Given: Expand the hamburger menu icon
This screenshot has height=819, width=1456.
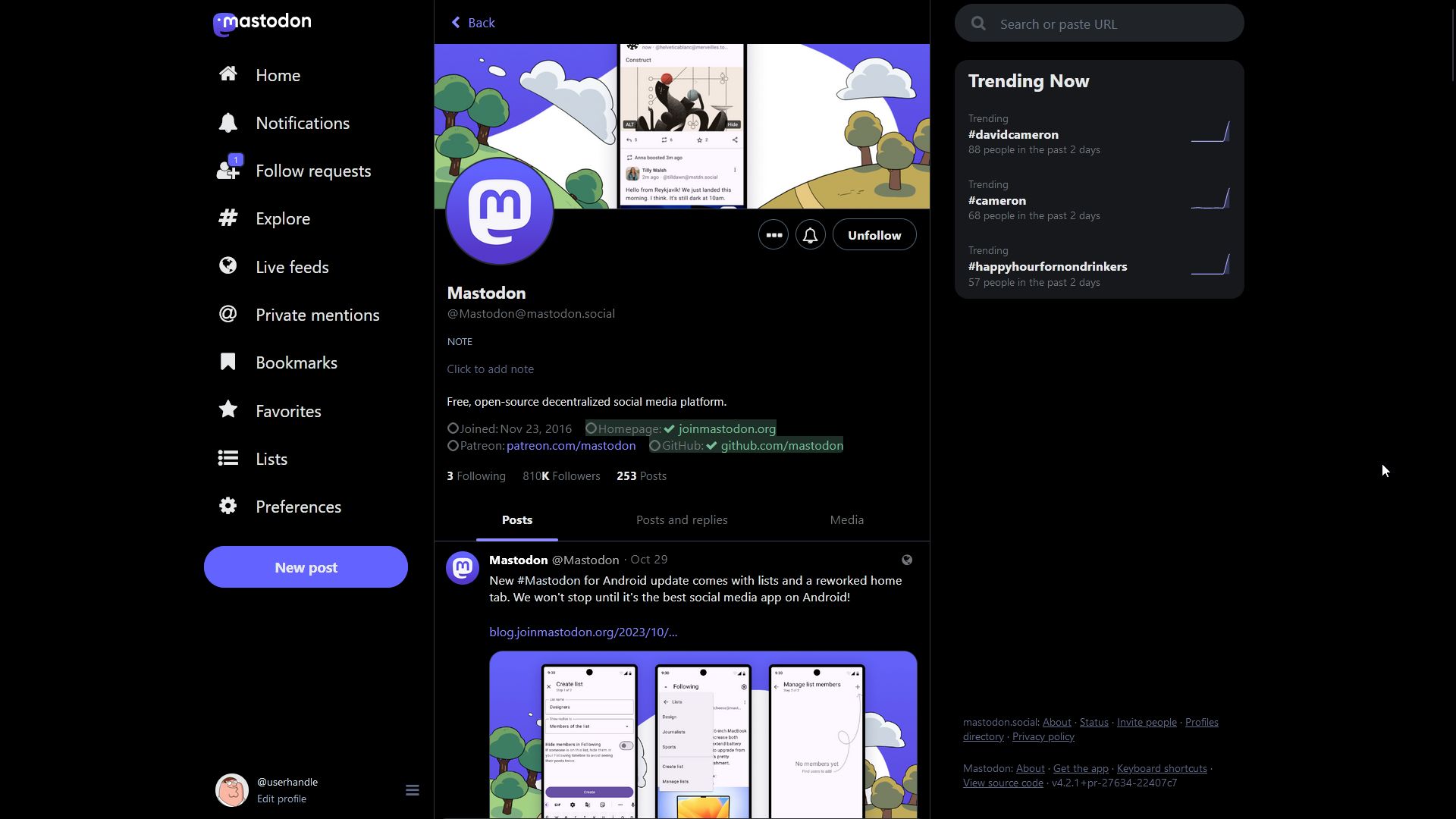Looking at the screenshot, I should click(x=412, y=790).
